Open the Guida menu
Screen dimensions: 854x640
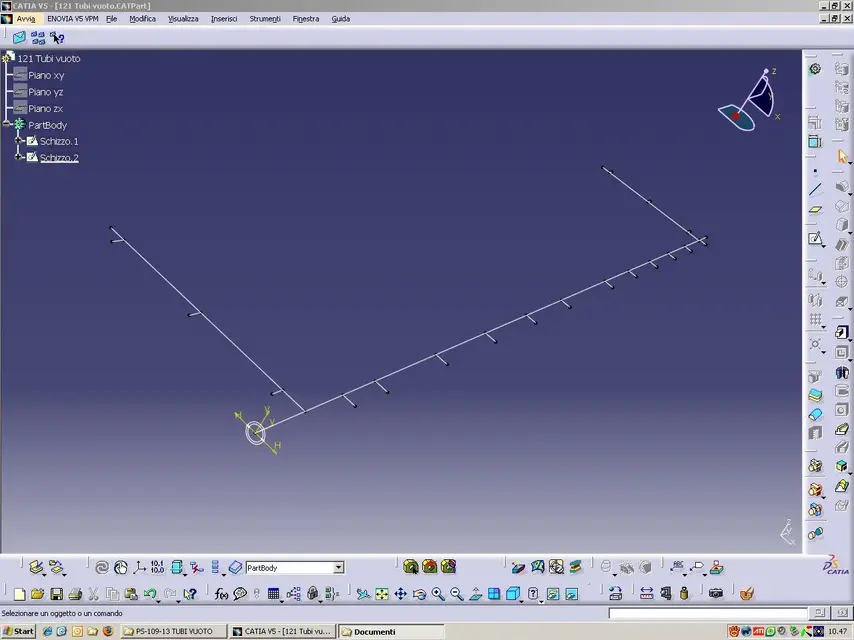tap(340, 19)
